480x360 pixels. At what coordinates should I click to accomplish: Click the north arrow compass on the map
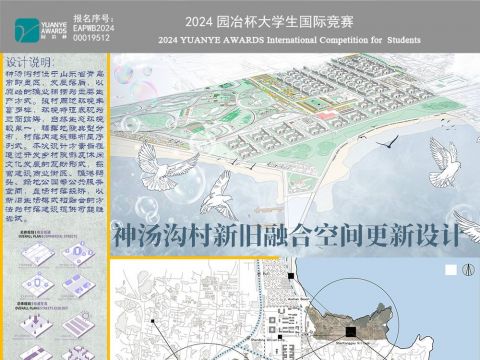(468, 270)
